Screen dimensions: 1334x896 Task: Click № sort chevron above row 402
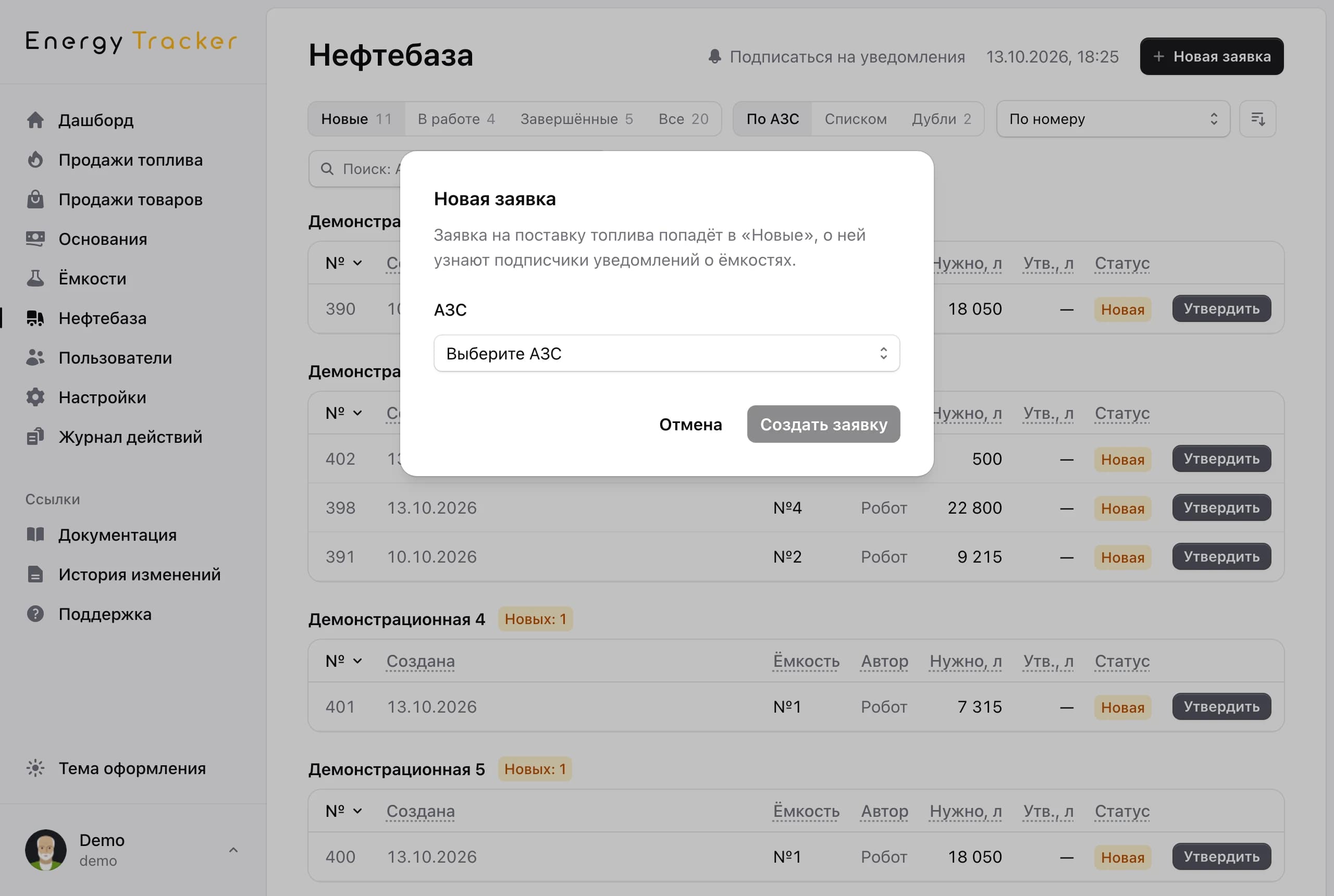coord(358,413)
